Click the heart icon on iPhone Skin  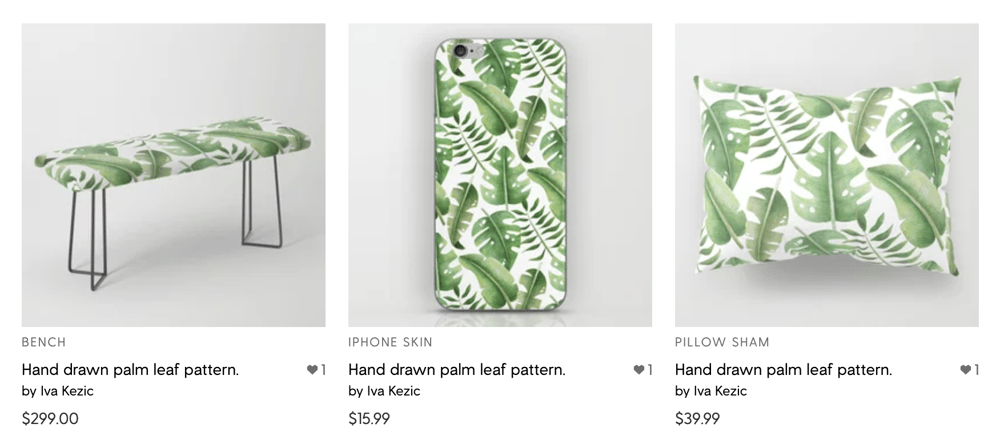[638, 369]
